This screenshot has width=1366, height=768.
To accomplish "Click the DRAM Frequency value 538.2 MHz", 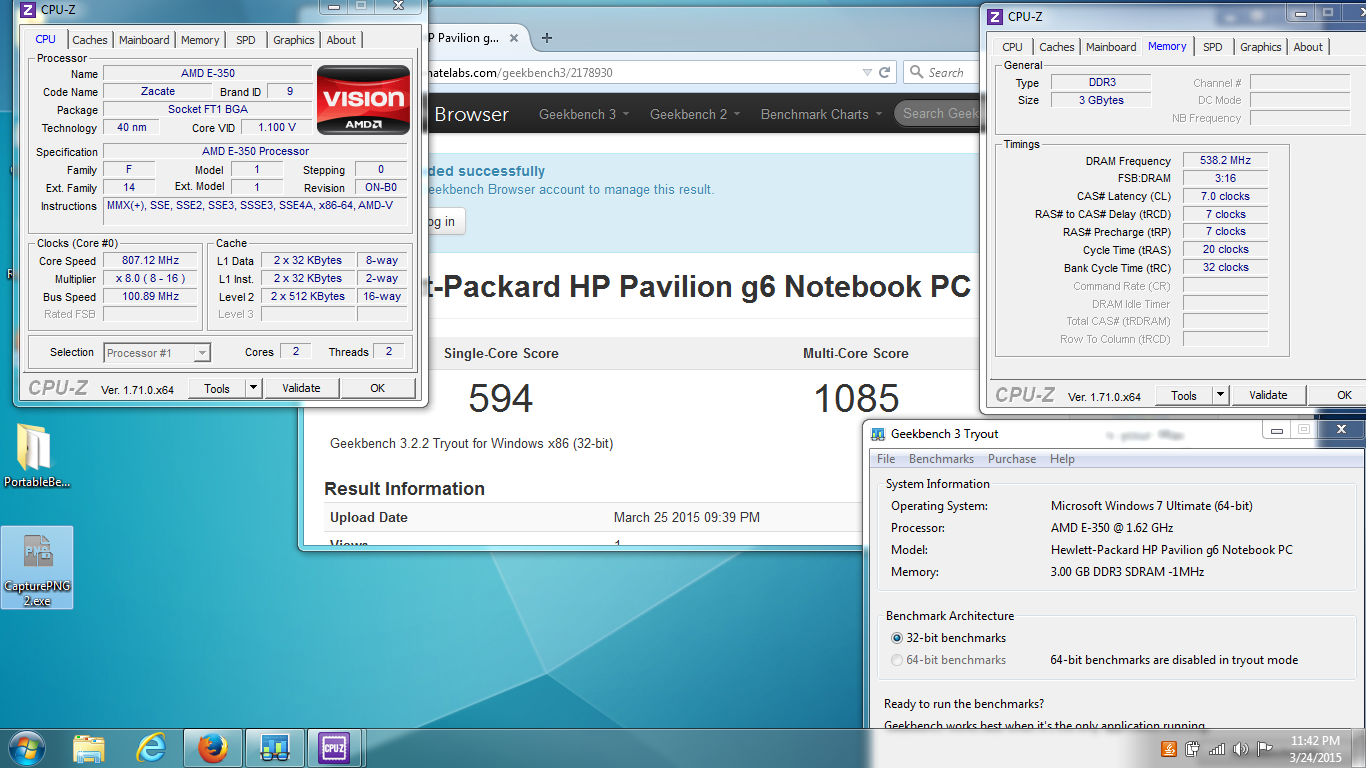I will 1225,161.
